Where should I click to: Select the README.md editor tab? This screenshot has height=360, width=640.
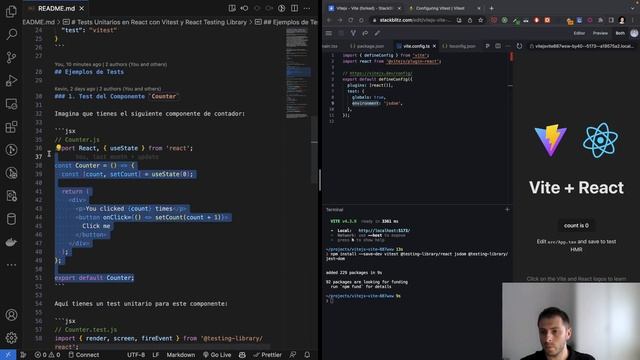56,8
